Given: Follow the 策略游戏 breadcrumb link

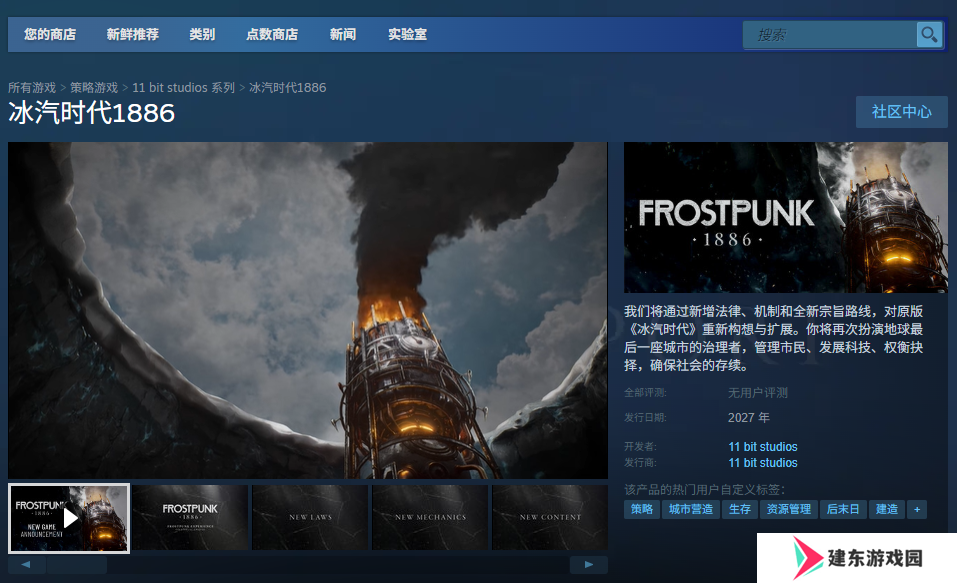Looking at the screenshot, I should click(94, 87).
